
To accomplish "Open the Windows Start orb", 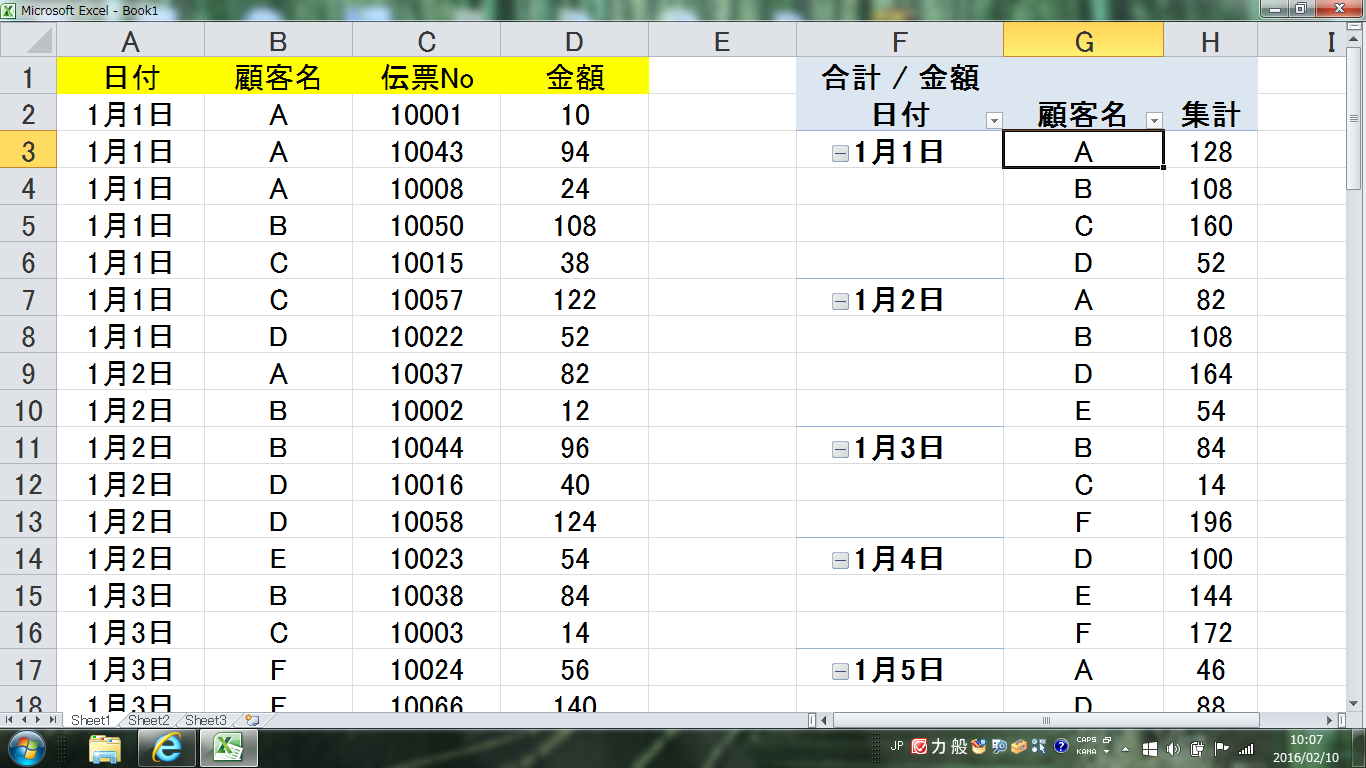I will [x=27, y=747].
